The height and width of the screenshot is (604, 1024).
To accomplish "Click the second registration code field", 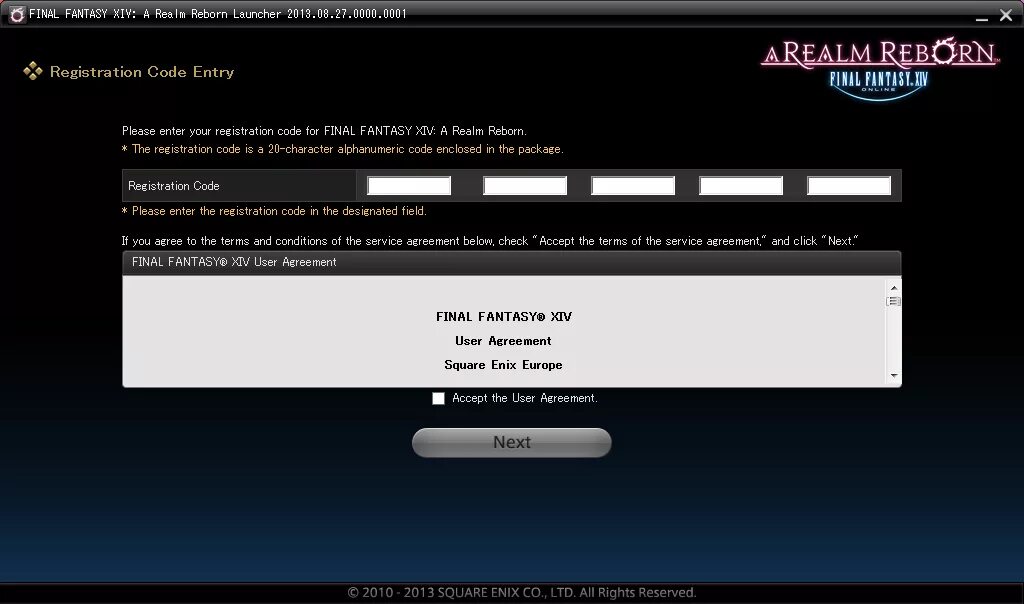I will click(525, 185).
